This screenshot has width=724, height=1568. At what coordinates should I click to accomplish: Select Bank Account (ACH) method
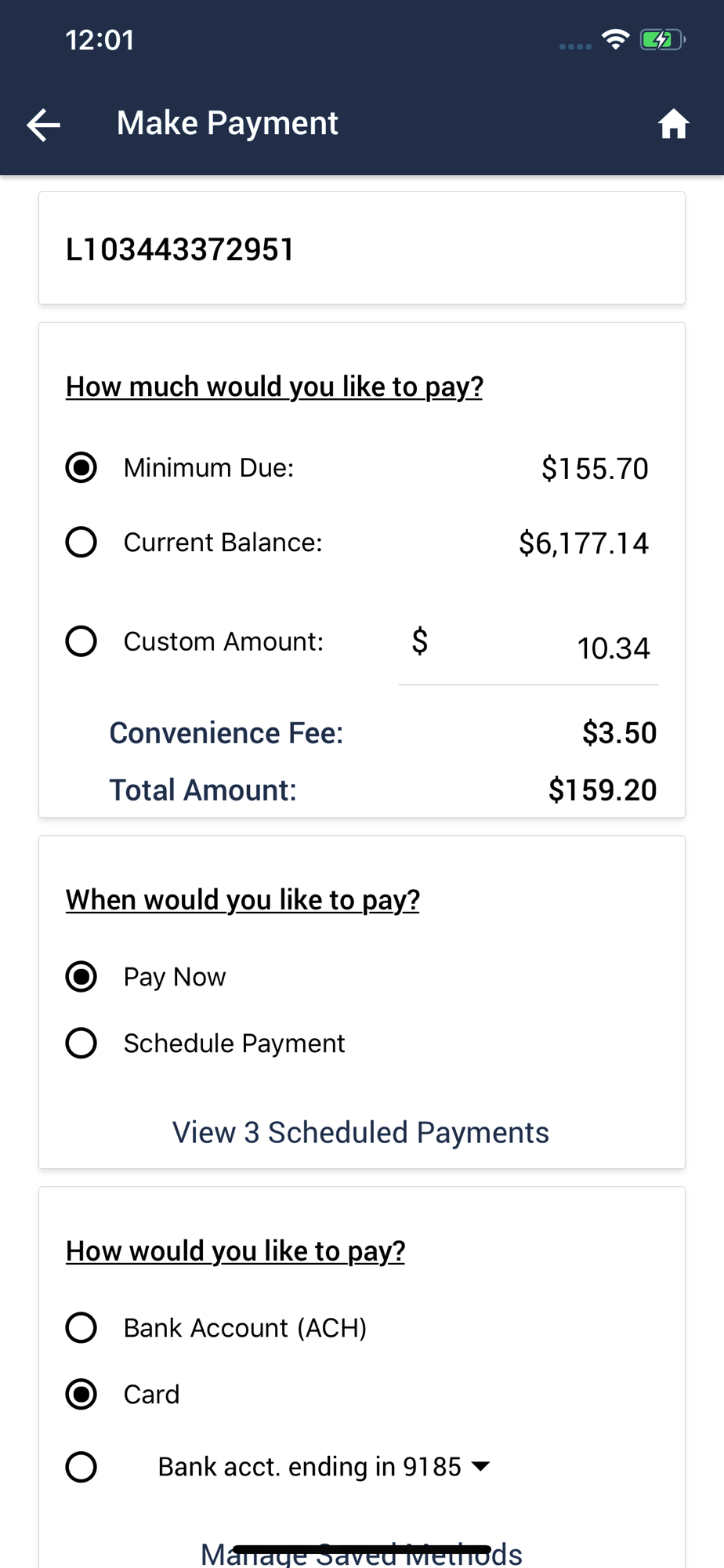(x=81, y=1328)
